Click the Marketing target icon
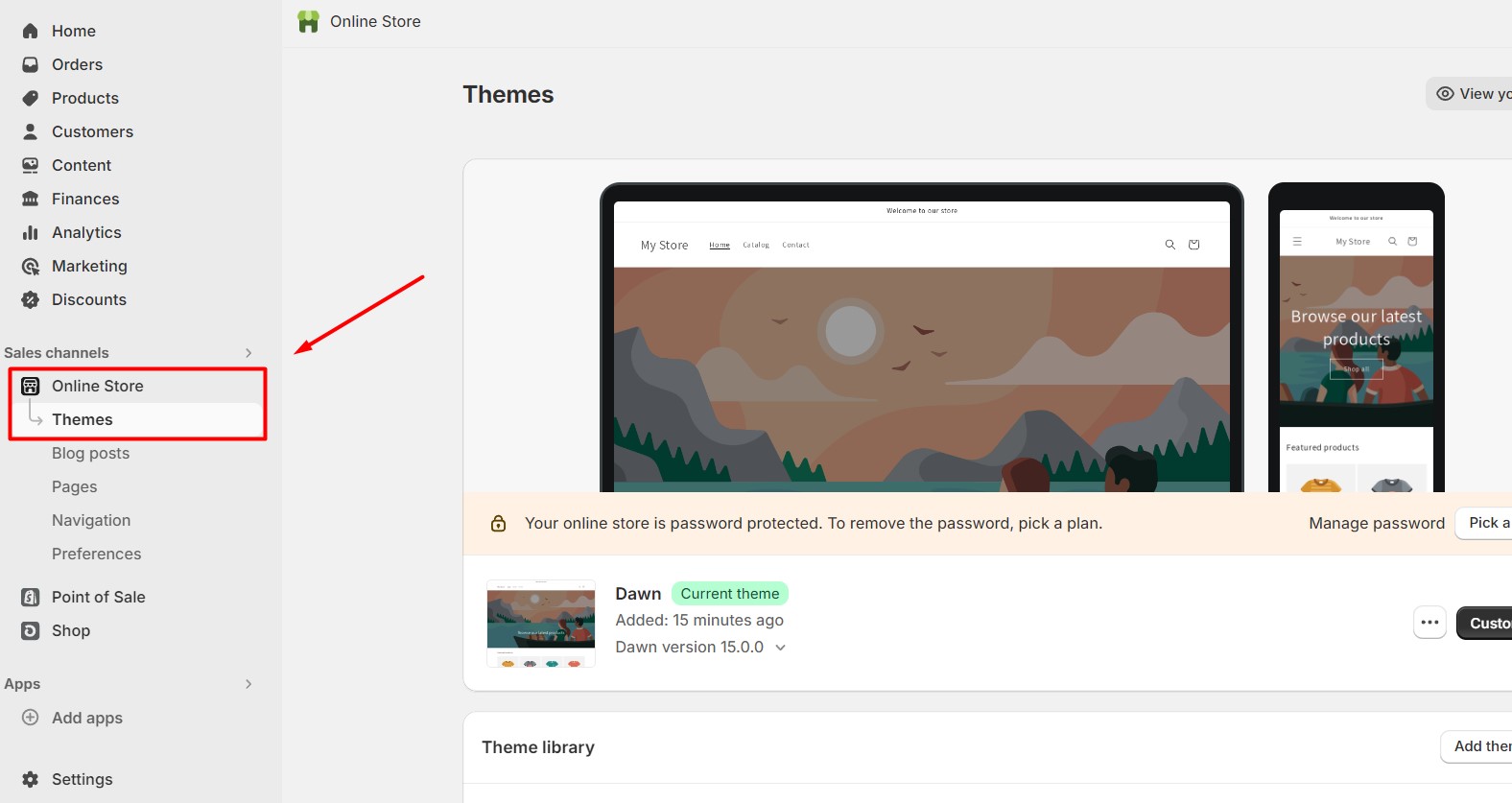The height and width of the screenshot is (803, 1512). [x=31, y=266]
